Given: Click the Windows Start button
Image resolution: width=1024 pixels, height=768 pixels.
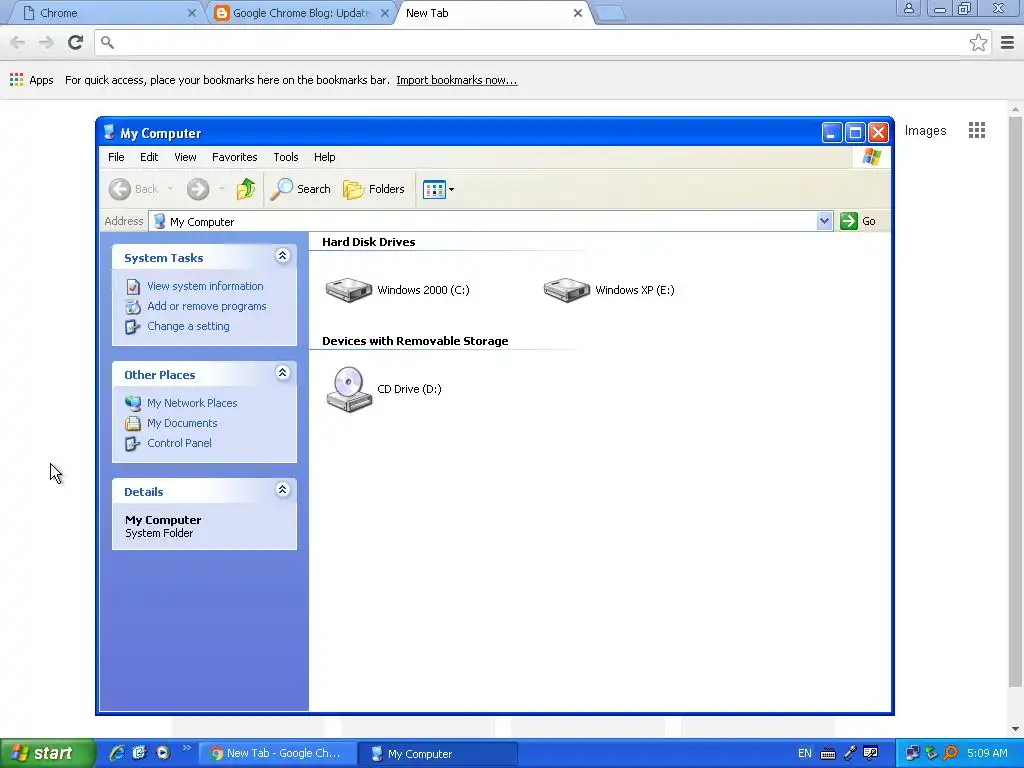Looking at the screenshot, I should point(46,754).
